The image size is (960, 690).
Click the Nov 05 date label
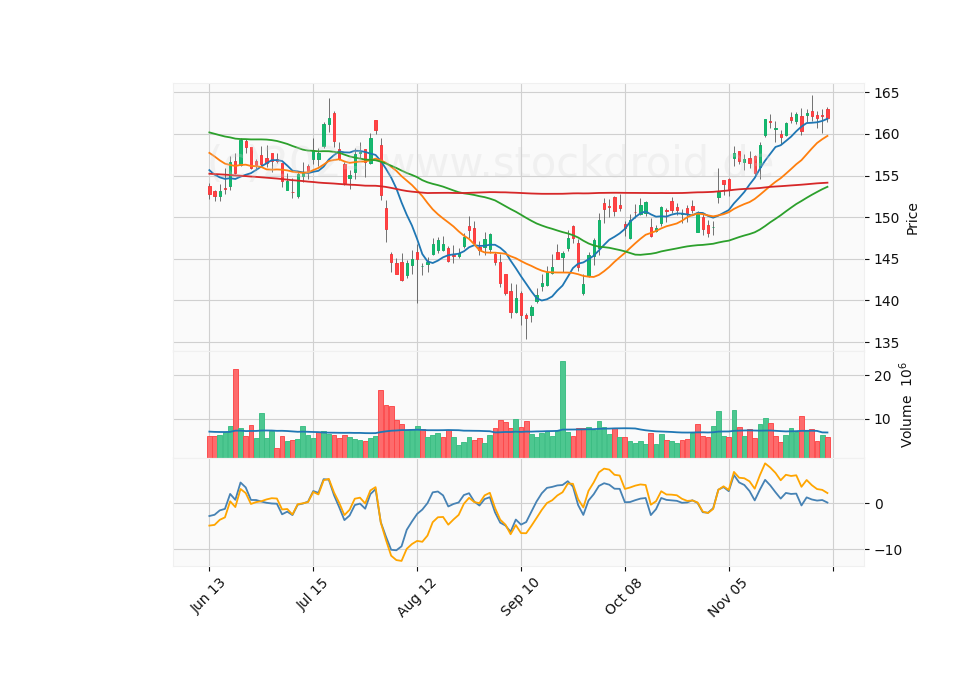(x=727, y=596)
